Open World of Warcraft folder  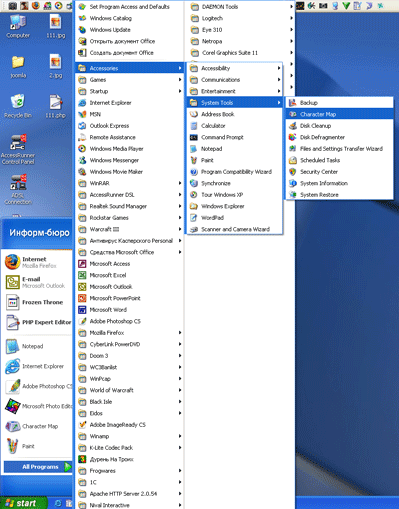[130, 390]
